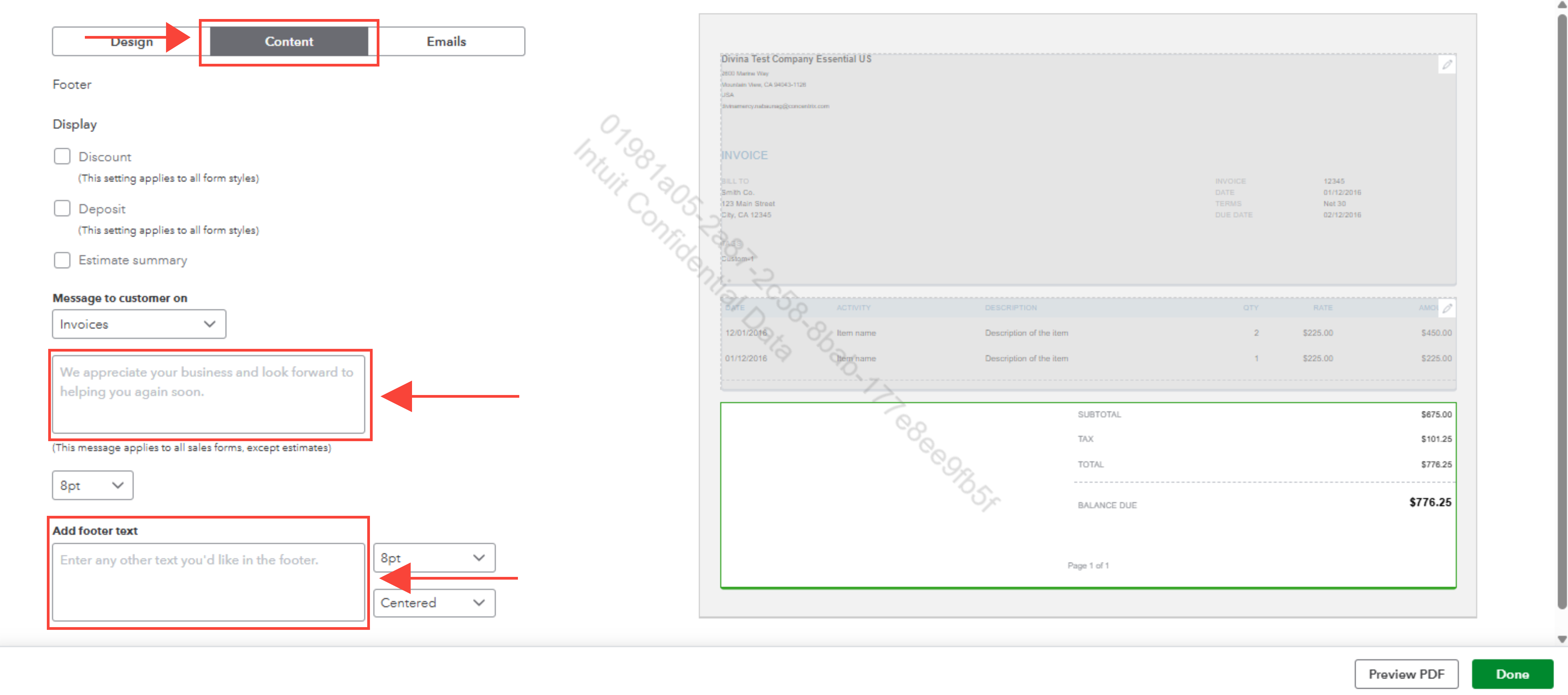This screenshot has width=1568, height=695.
Task: Click the header section pencil edit icon
Action: [1446, 65]
